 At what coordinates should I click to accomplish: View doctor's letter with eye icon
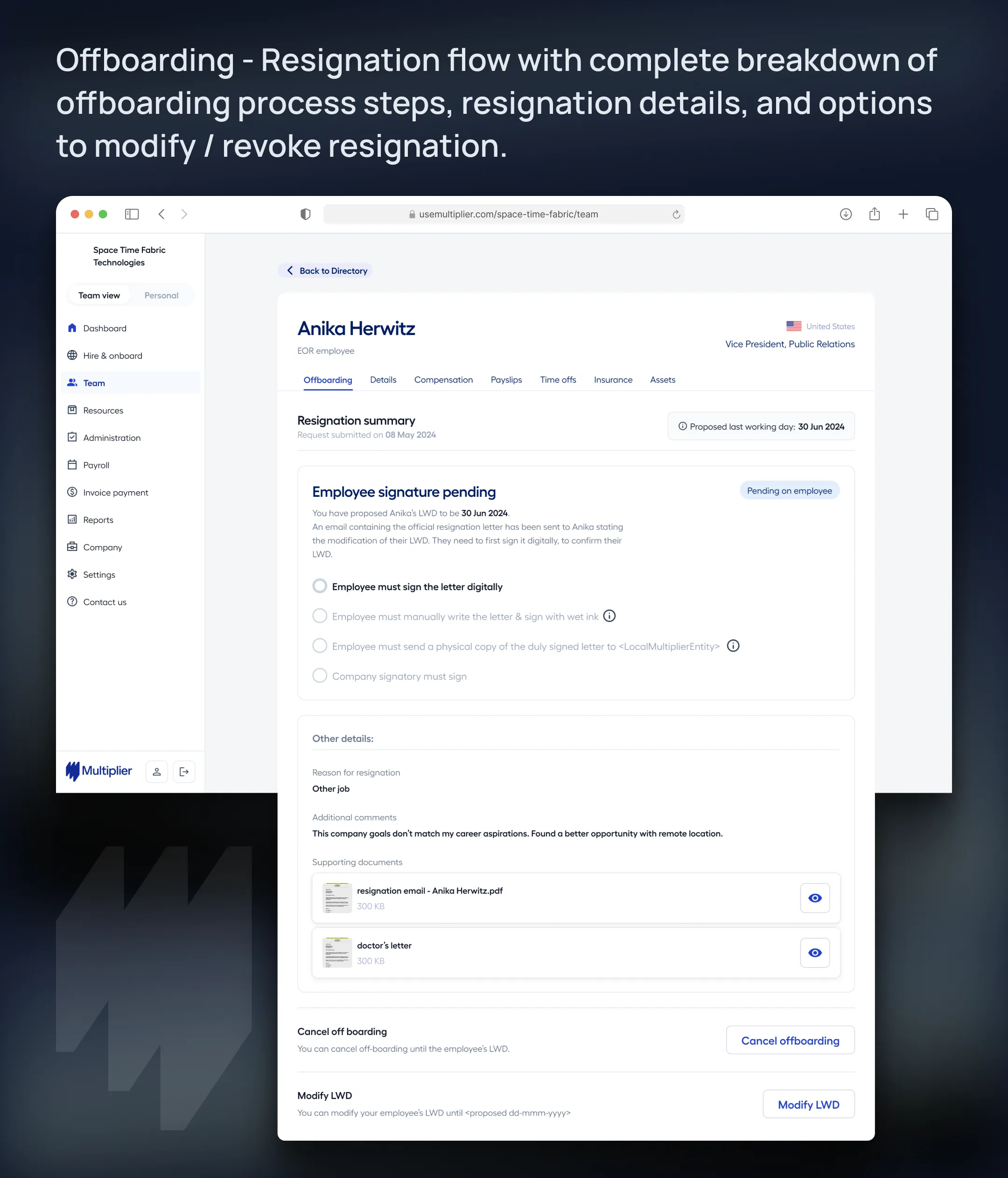pyautogui.click(x=815, y=952)
